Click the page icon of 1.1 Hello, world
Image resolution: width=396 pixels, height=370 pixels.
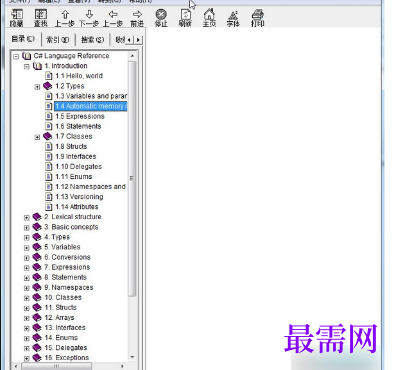coord(49,76)
